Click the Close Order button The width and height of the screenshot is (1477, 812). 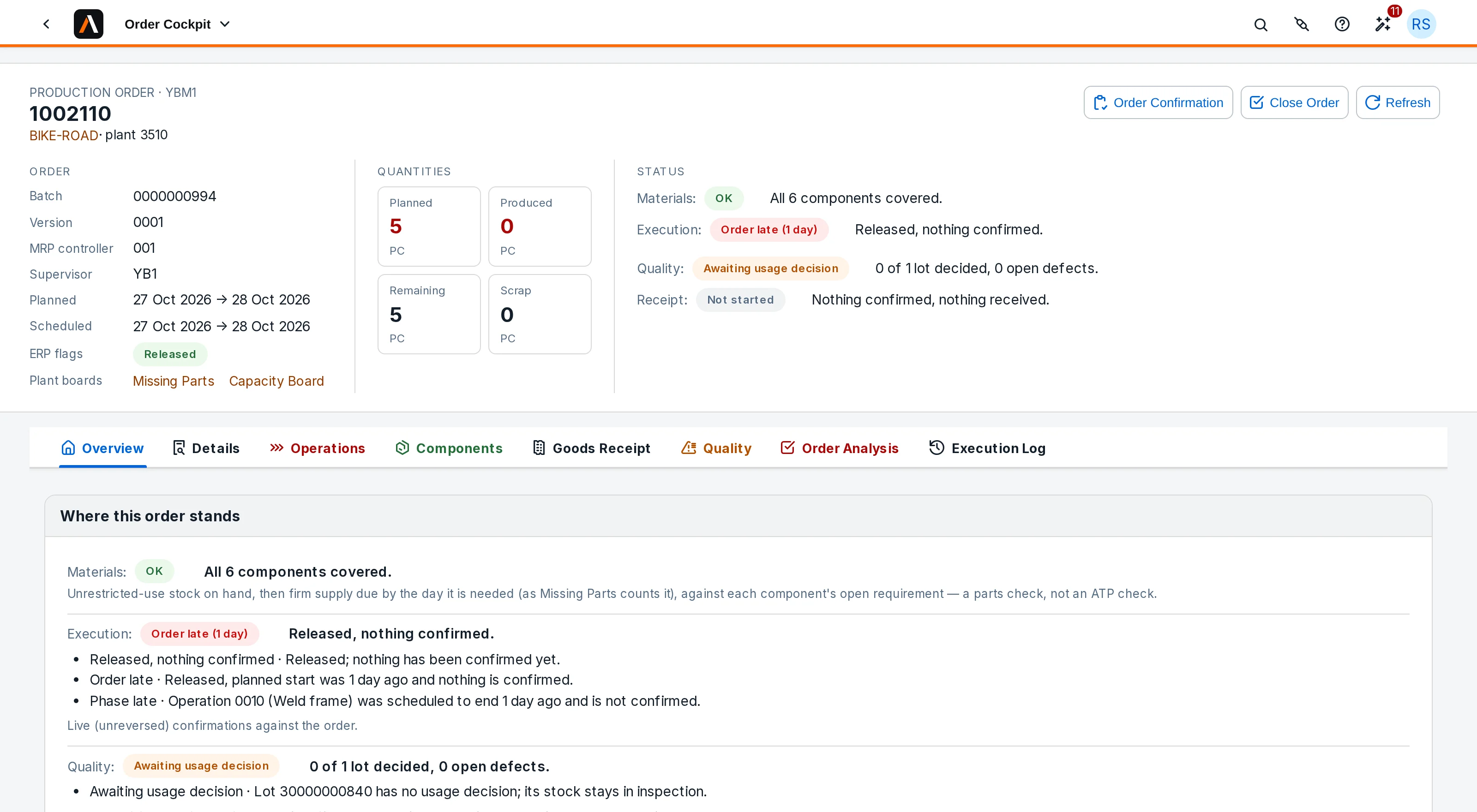click(x=1294, y=102)
